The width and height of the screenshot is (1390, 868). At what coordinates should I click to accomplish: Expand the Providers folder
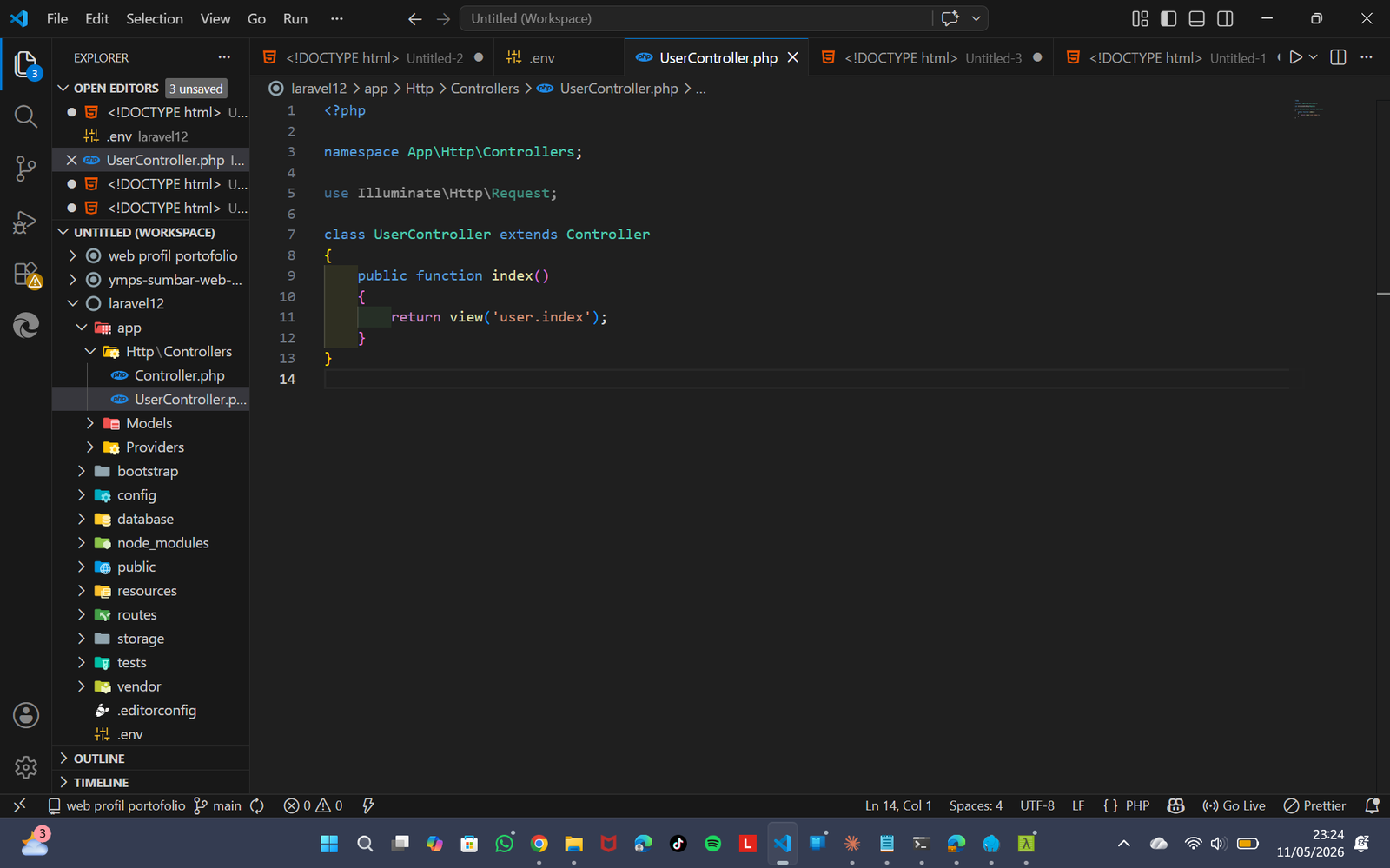(x=151, y=447)
